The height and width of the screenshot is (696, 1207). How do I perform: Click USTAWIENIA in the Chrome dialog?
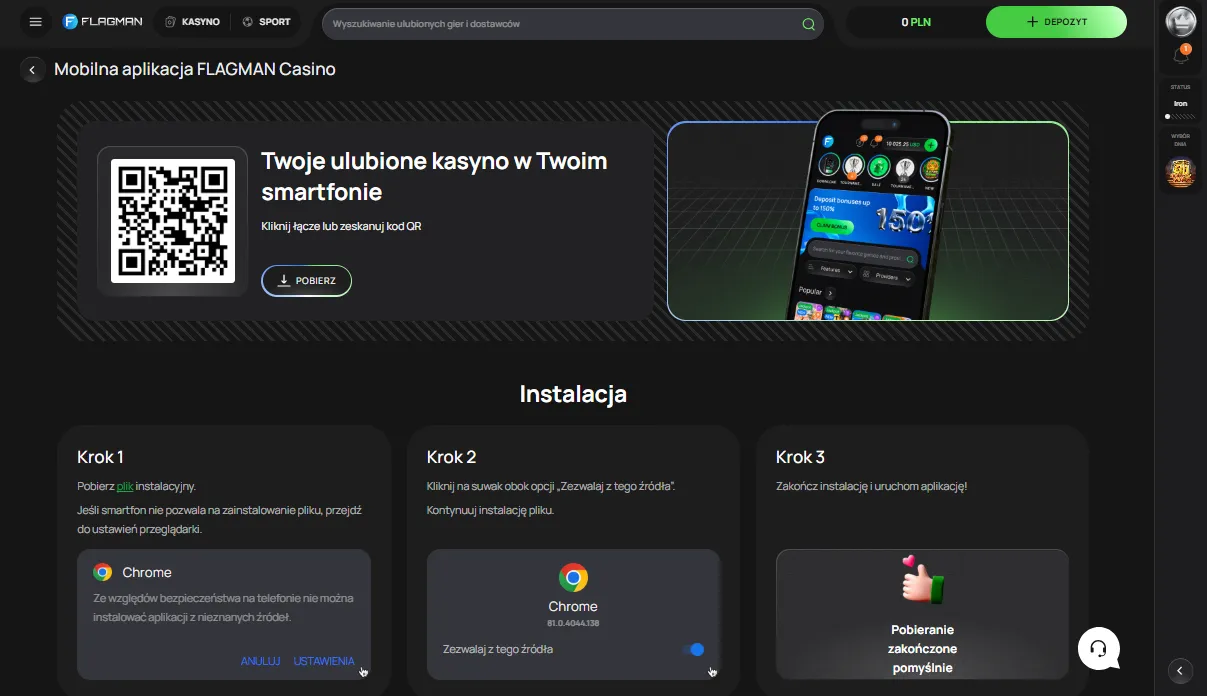(324, 661)
